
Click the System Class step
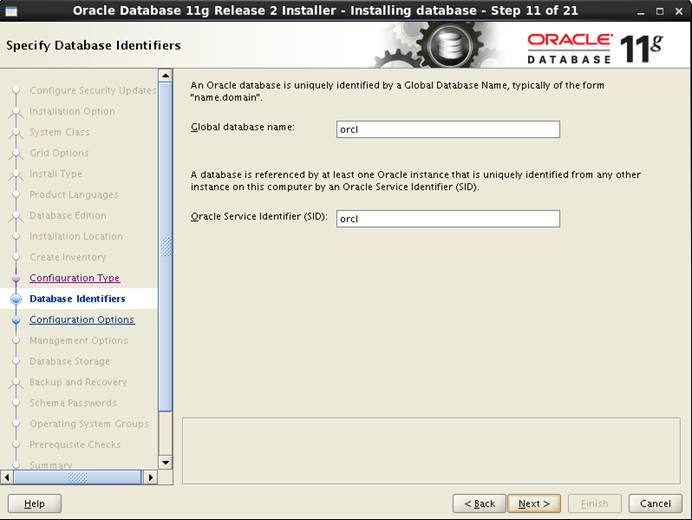click(60, 132)
